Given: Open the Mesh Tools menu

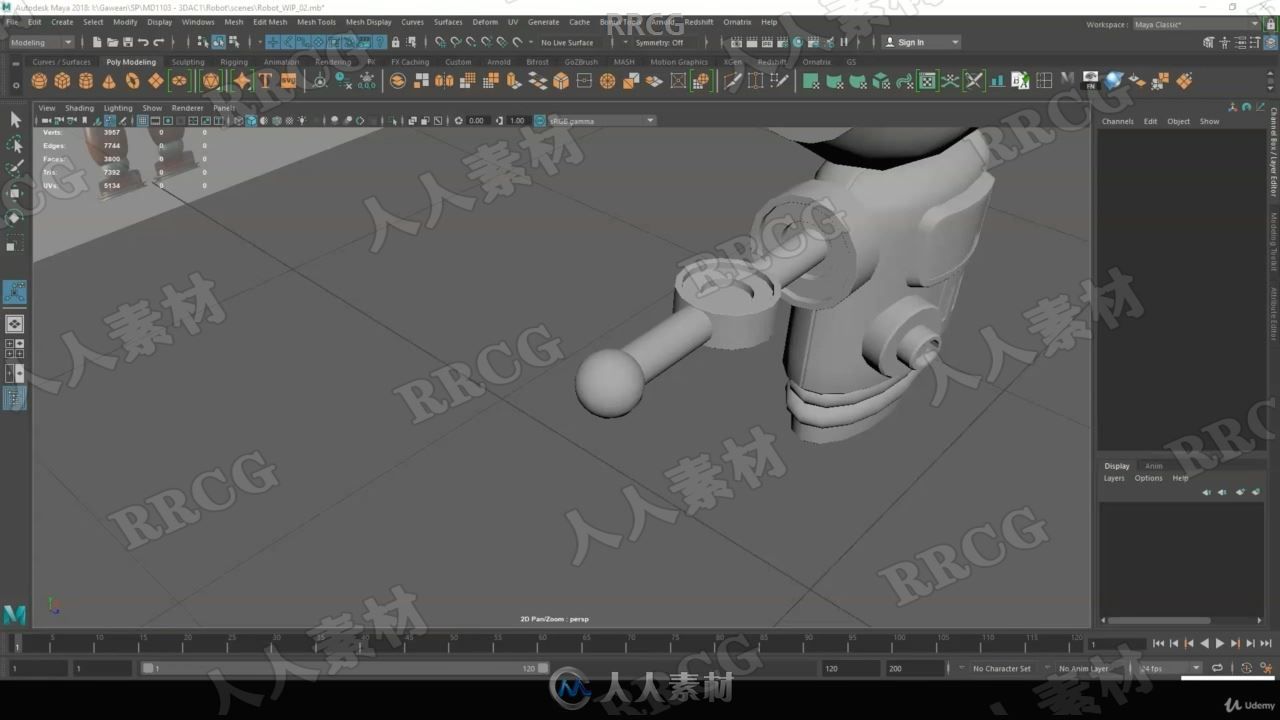Looking at the screenshot, I should (x=316, y=21).
